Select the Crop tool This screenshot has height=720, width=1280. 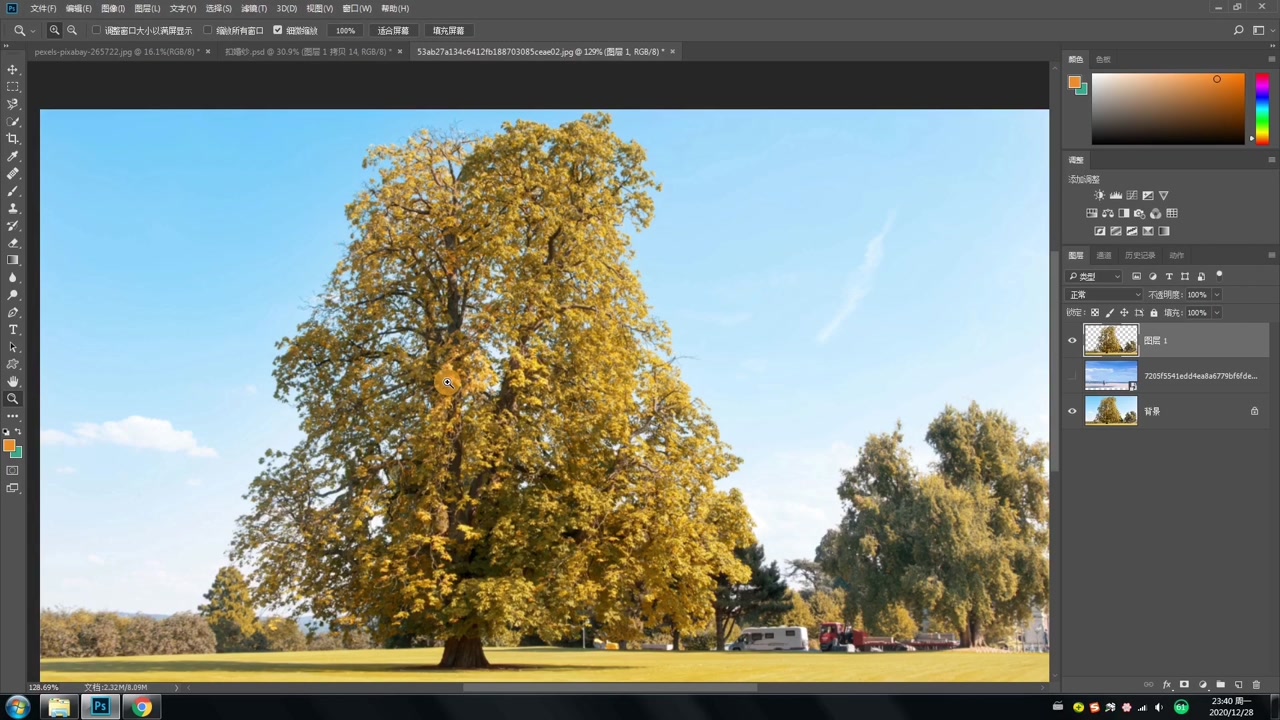(x=13, y=139)
